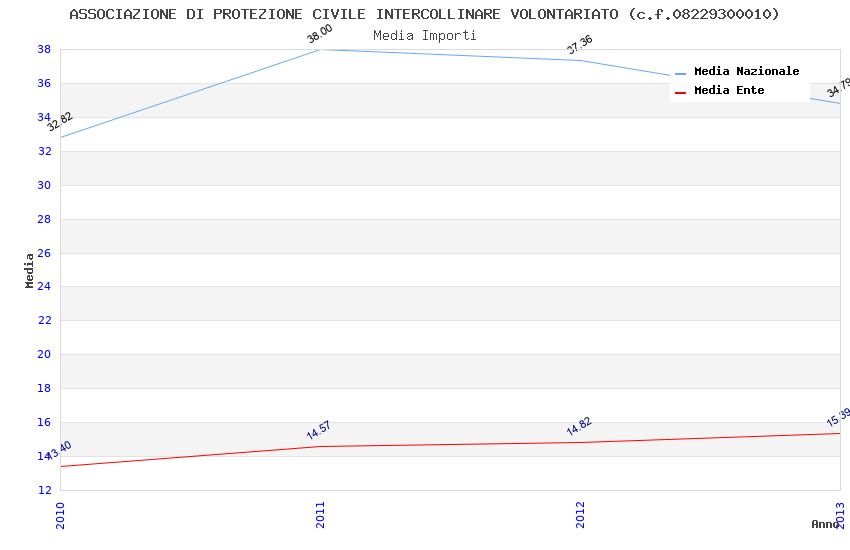Click the 14.82 data point label
Screen dimensions: 850x550
(x=579, y=426)
